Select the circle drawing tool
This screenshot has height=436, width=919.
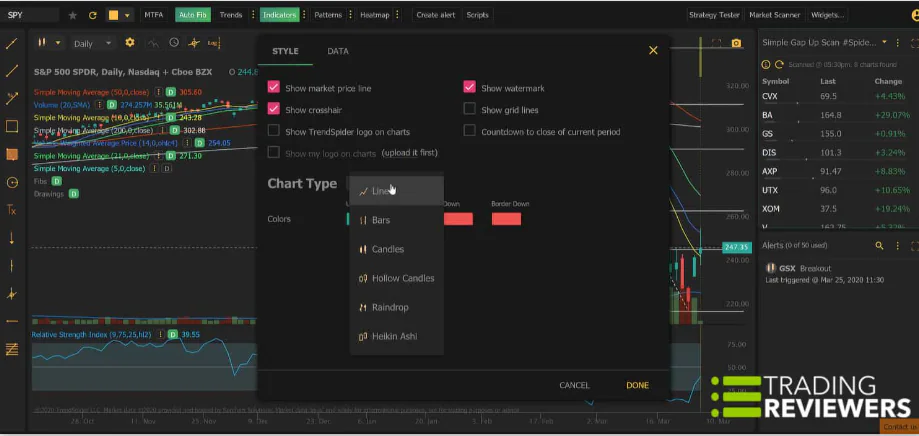click(x=12, y=182)
